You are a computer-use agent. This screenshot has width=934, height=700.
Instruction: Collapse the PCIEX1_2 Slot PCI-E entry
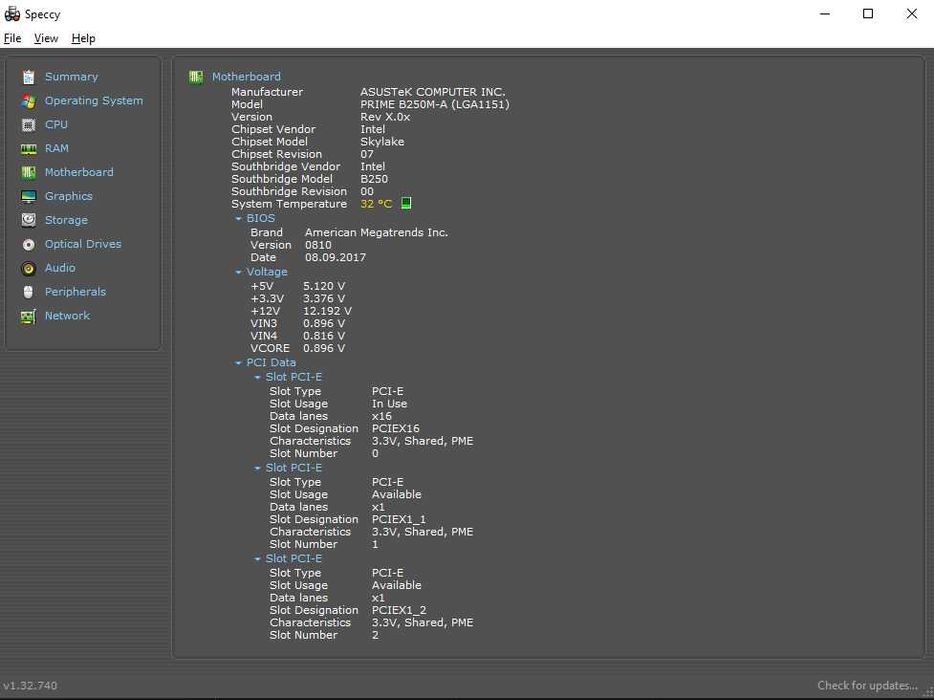pyautogui.click(x=257, y=559)
